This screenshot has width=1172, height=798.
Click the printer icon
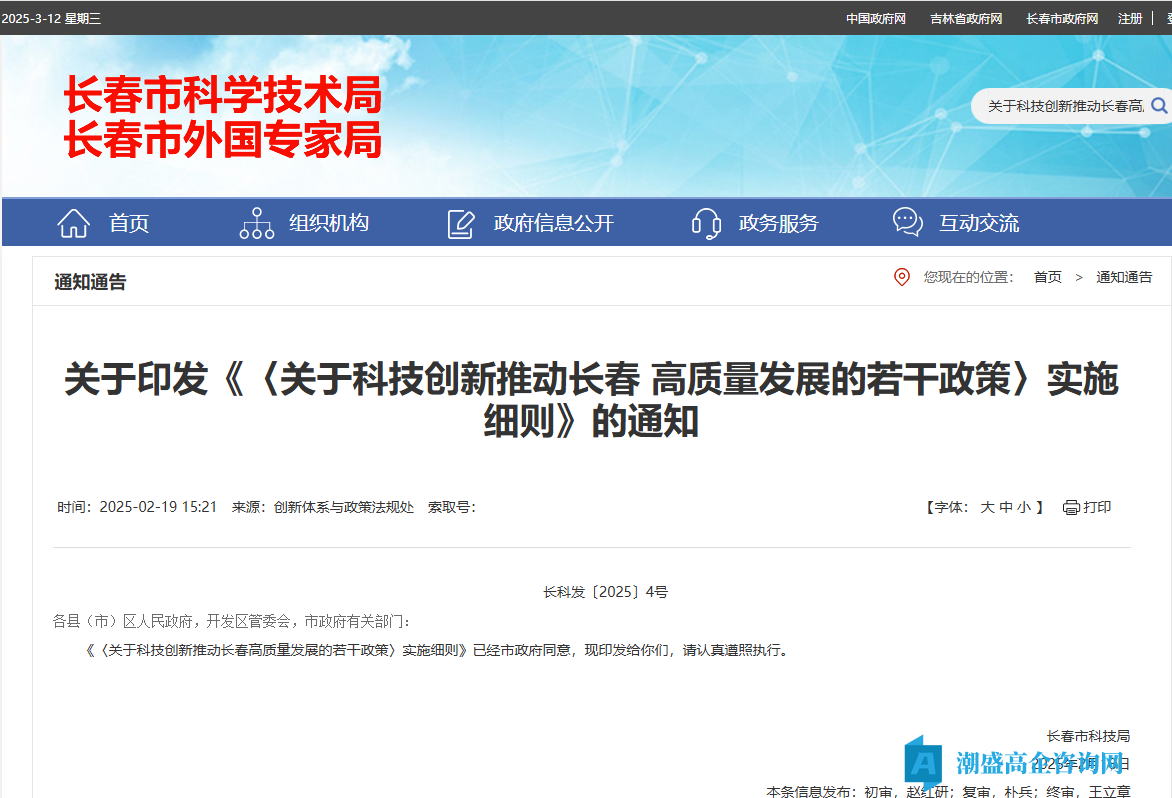1071,507
